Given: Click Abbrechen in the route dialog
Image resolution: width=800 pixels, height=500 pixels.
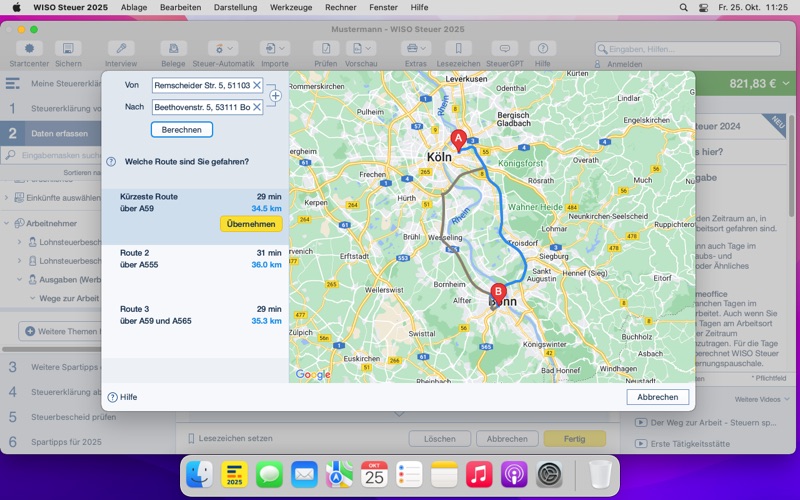Looking at the screenshot, I should [658, 397].
